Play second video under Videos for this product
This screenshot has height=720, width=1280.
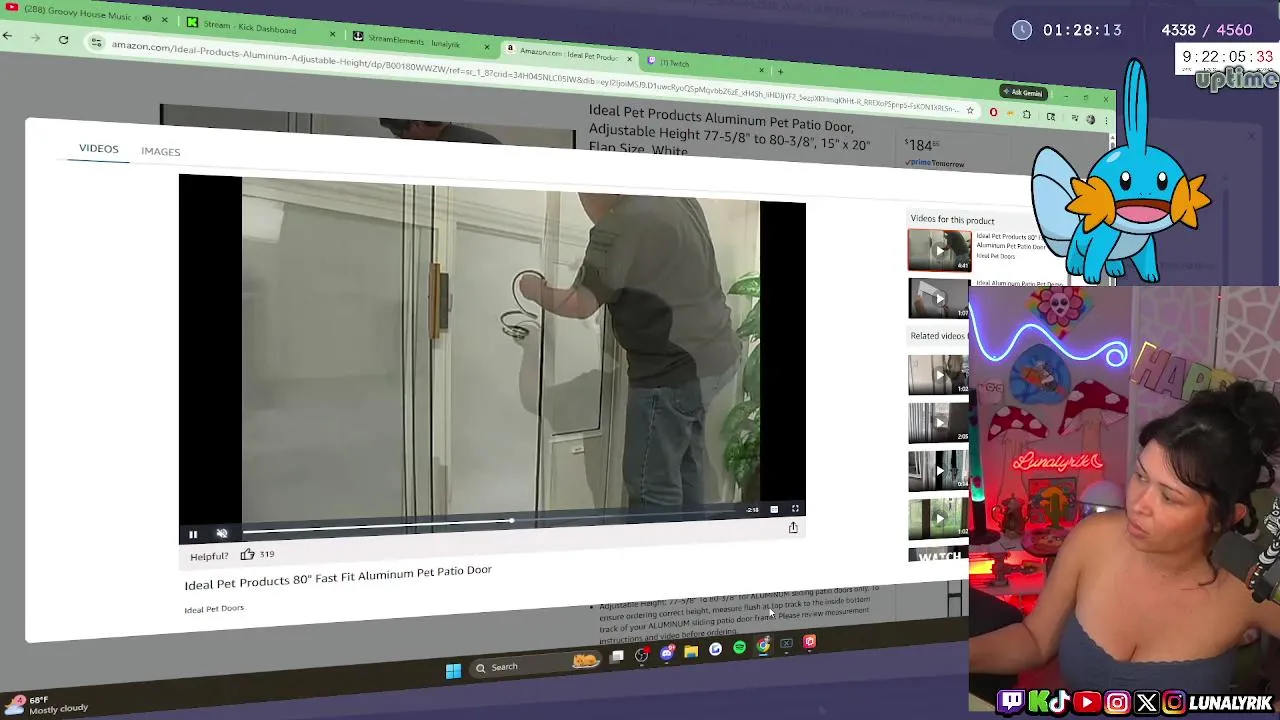pos(938,298)
